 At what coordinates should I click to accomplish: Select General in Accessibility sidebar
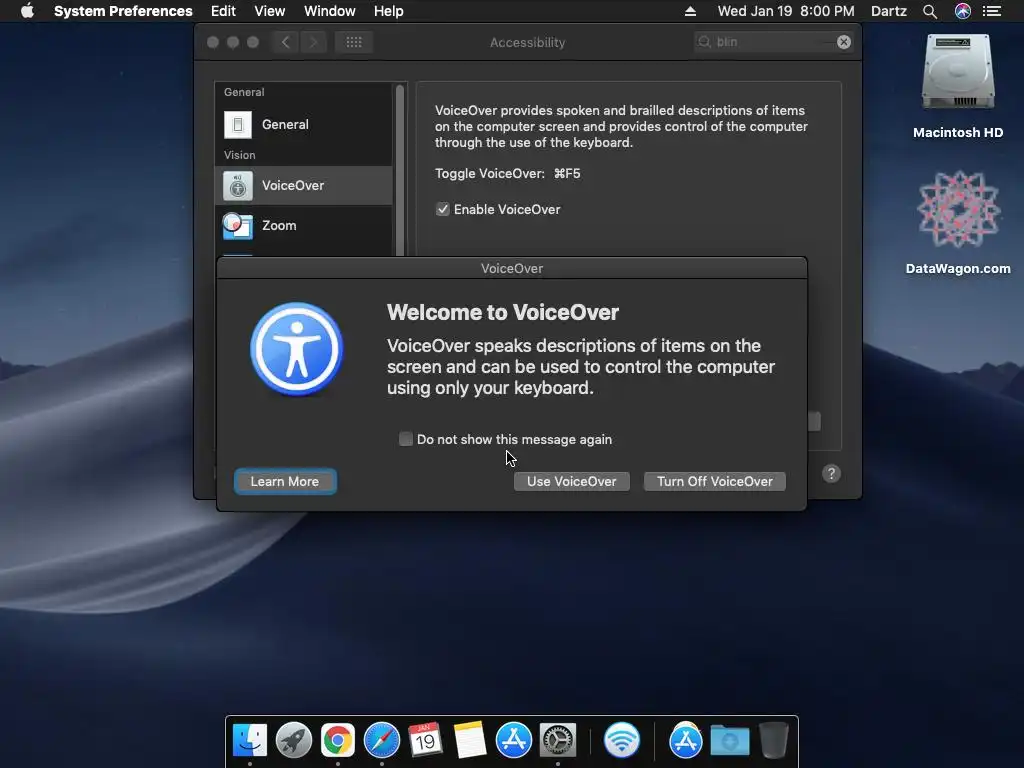point(304,124)
